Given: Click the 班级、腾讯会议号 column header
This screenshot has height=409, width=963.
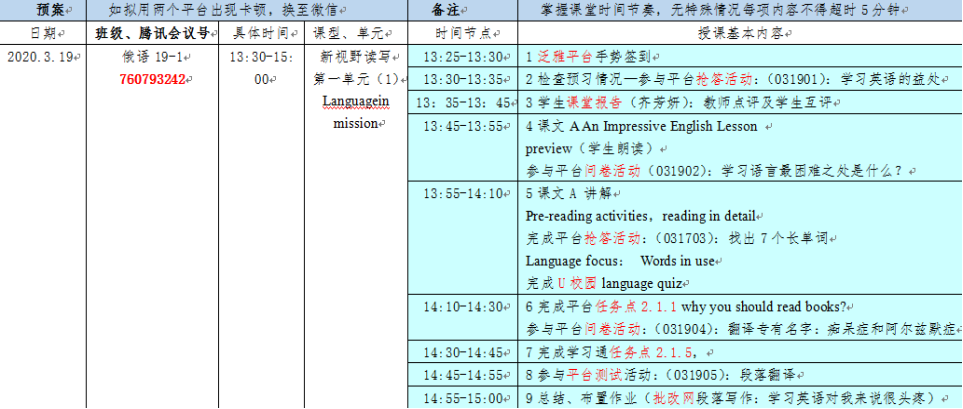Looking at the screenshot, I should pos(151,33).
